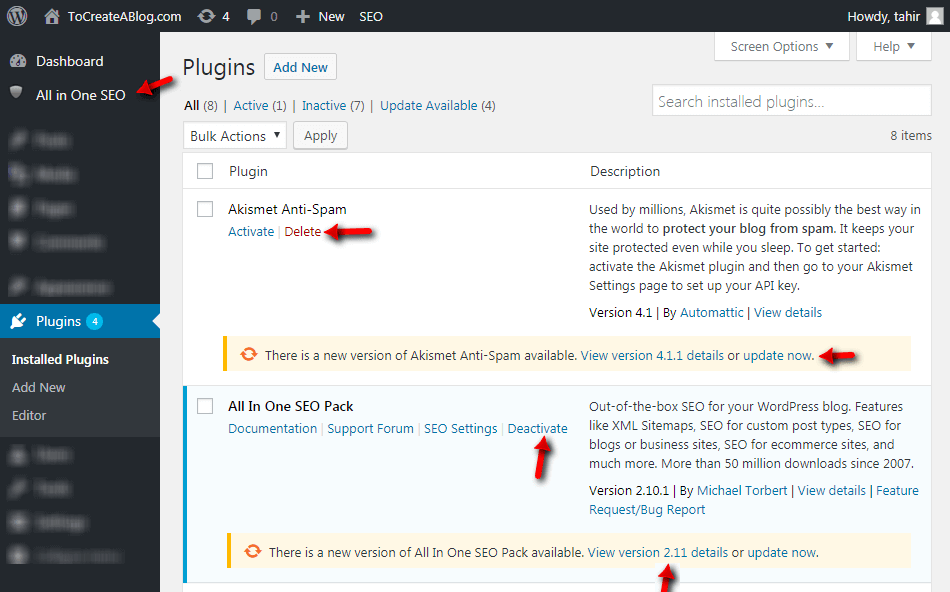Click update now for All In One SEO Pack
The height and width of the screenshot is (592, 950).
782,553
